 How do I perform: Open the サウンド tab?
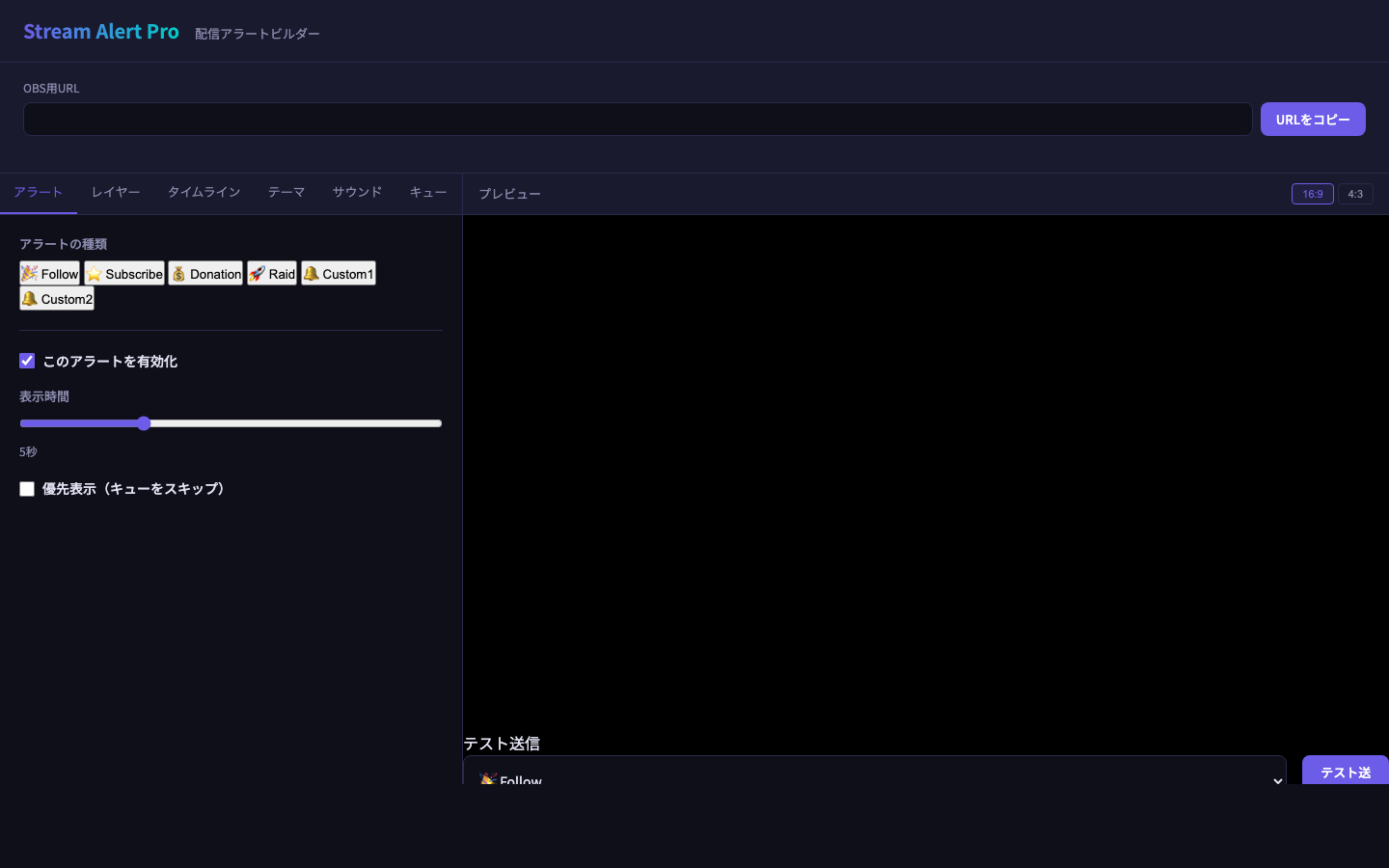coord(356,192)
